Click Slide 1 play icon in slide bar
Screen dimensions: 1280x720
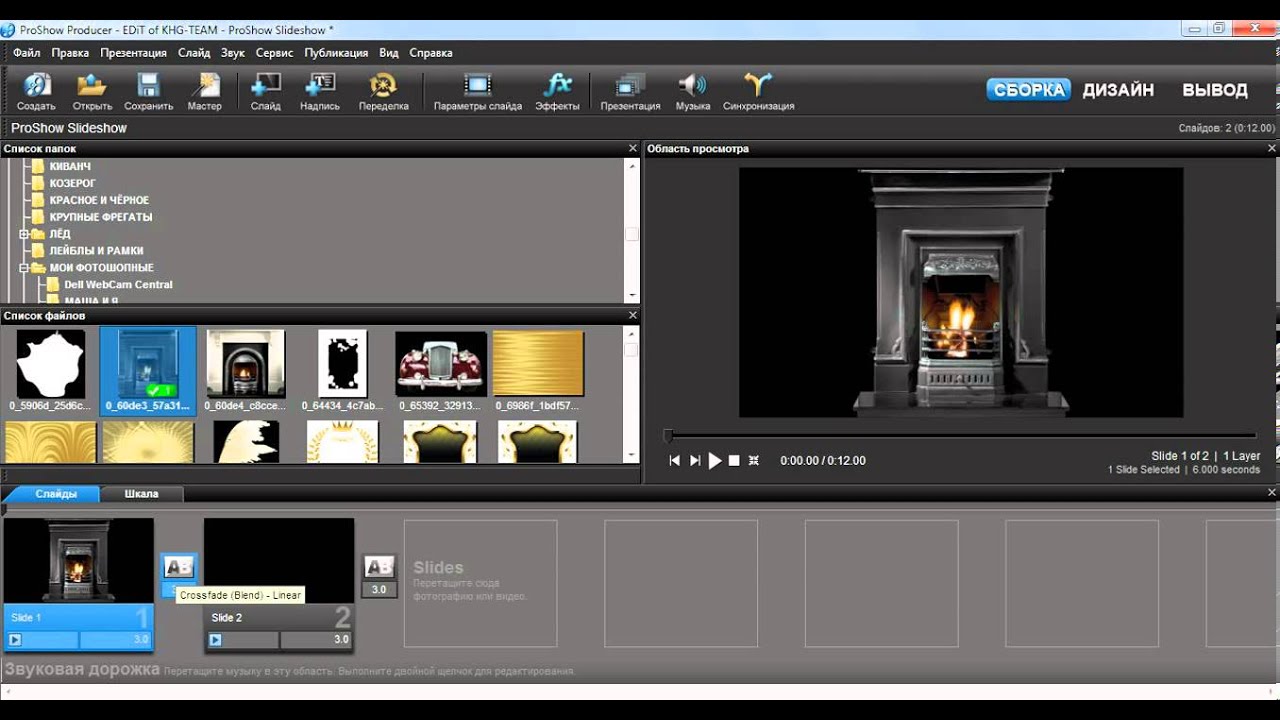coord(15,640)
